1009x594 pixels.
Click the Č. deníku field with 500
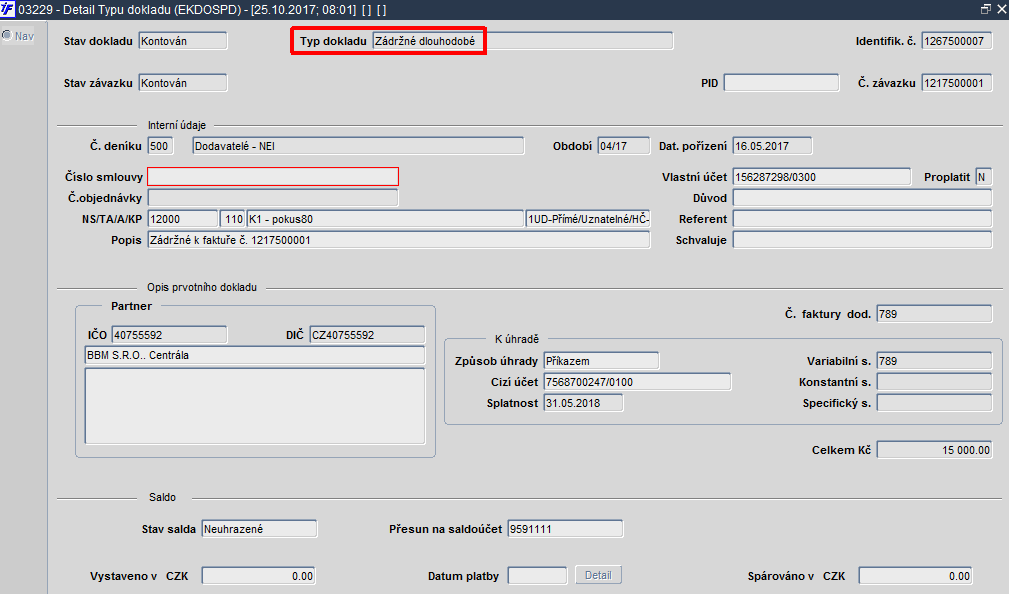point(160,146)
